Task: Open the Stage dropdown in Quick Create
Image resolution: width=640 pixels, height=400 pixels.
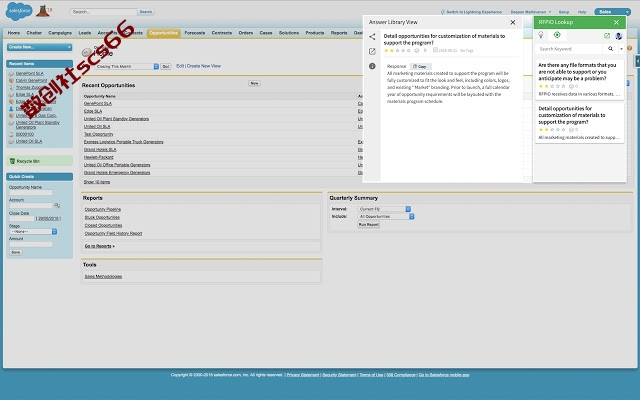Action: [x=33, y=231]
